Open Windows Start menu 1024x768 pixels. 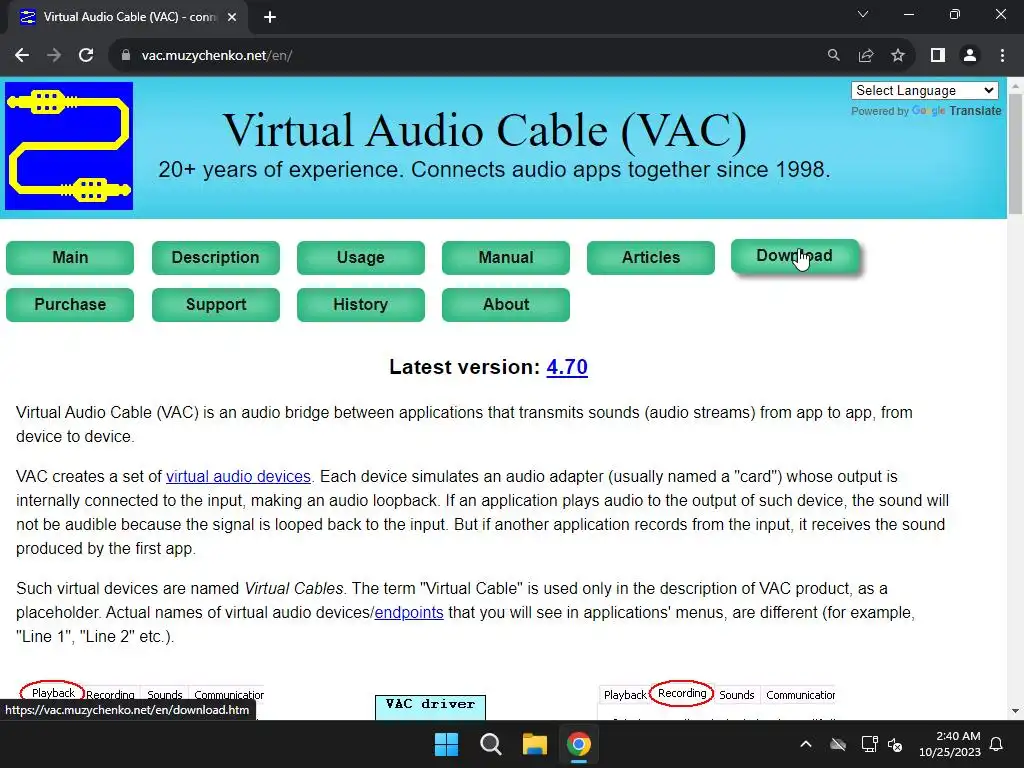pyautogui.click(x=447, y=744)
